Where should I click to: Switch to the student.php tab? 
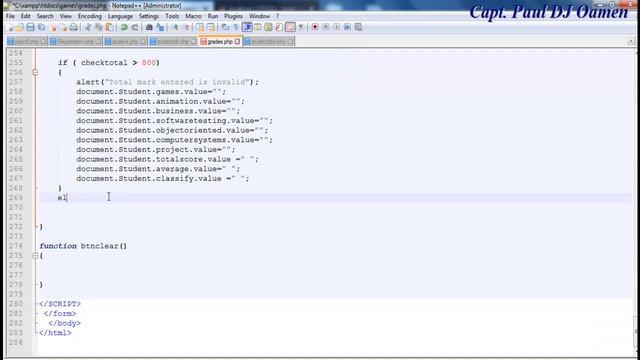125,42
